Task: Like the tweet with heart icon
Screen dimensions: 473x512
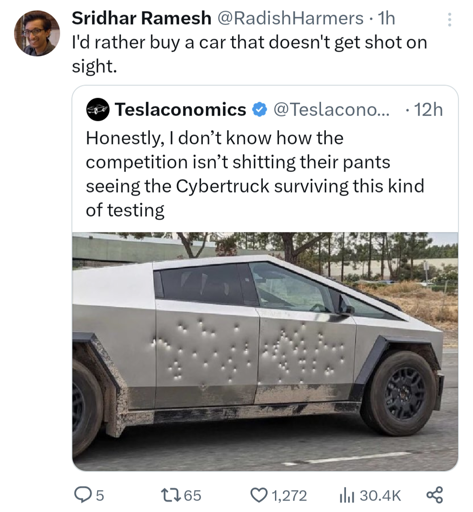Action: pyautogui.click(x=259, y=495)
